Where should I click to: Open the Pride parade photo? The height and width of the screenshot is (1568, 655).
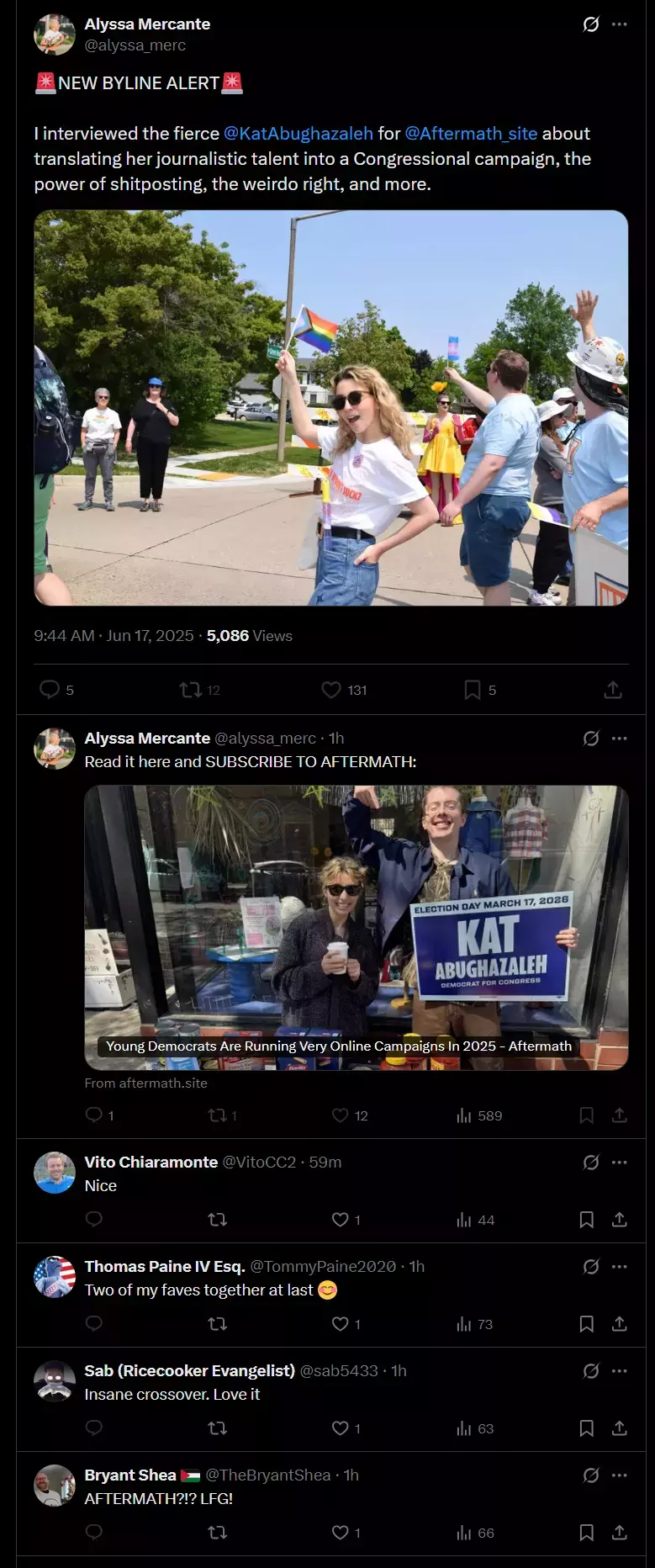pos(331,408)
